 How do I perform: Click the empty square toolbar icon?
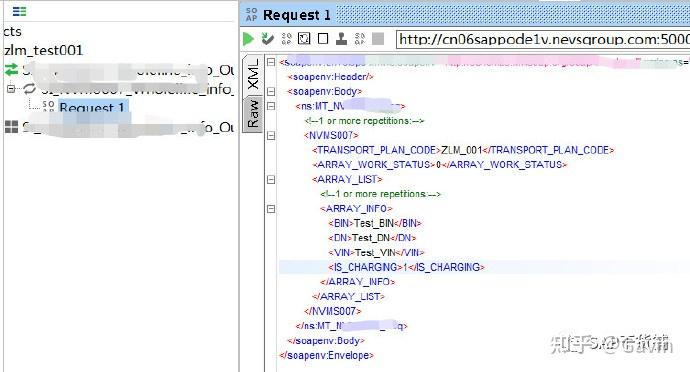(323, 39)
